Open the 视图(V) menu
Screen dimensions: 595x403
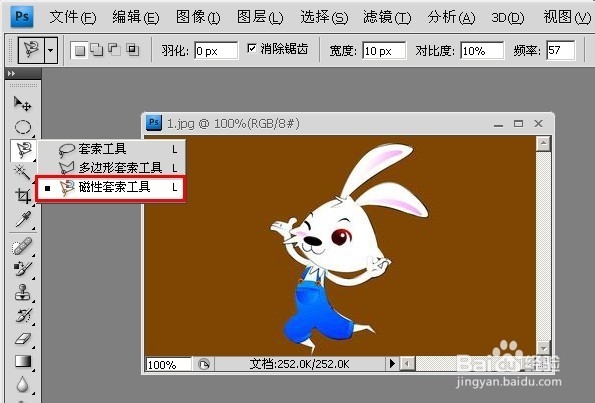click(x=567, y=17)
